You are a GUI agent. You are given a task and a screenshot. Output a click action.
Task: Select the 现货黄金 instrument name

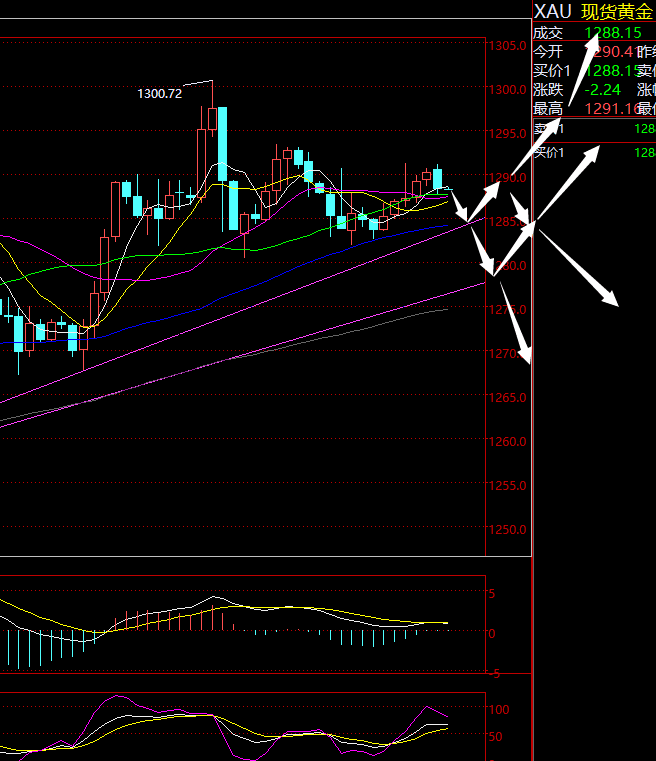pyautogui.click(x=617, y=12)
